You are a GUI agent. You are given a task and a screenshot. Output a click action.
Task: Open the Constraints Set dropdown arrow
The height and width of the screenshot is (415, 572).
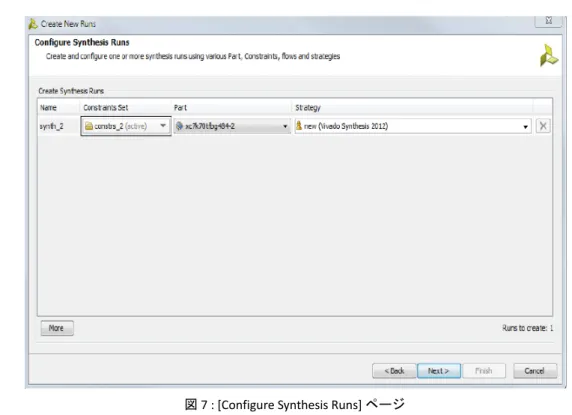163,126
